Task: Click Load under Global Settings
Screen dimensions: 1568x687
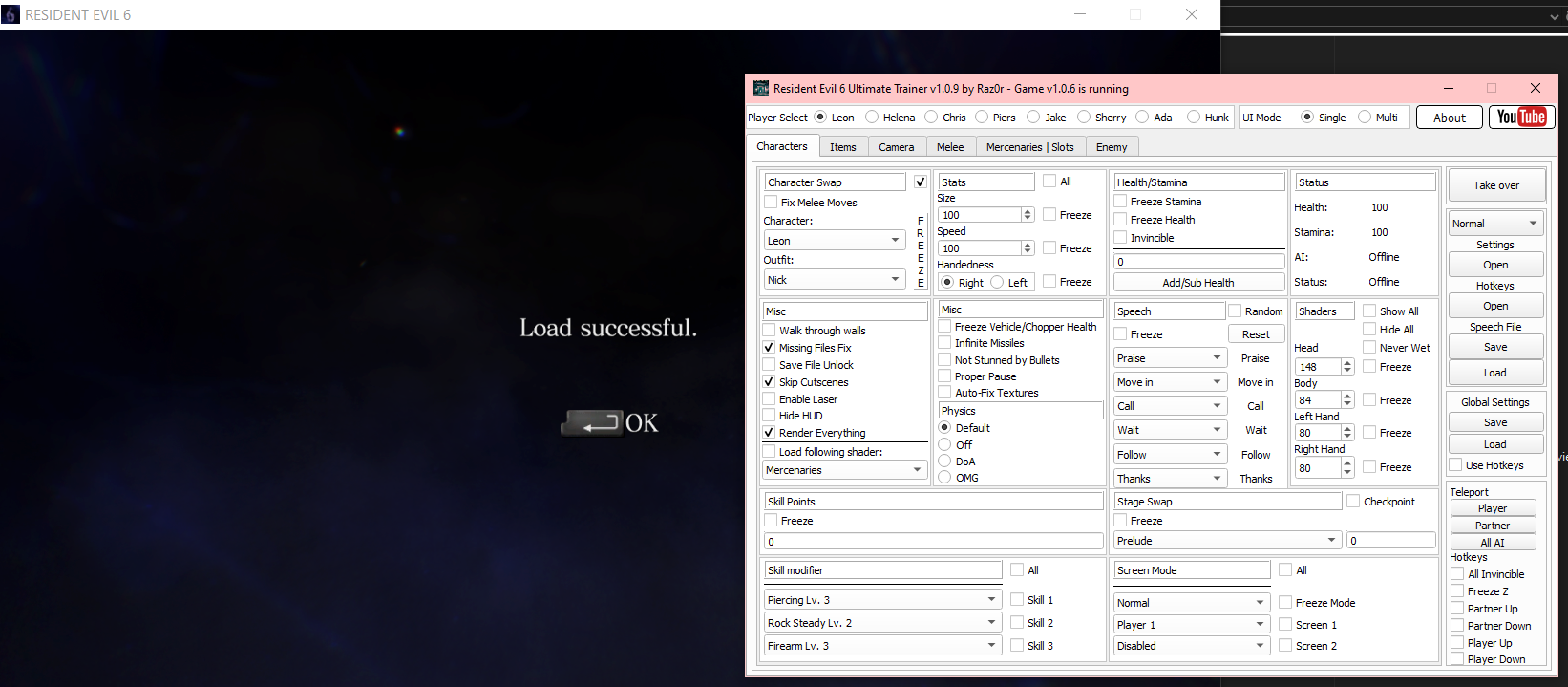Action: click(x=1495, y=444)
